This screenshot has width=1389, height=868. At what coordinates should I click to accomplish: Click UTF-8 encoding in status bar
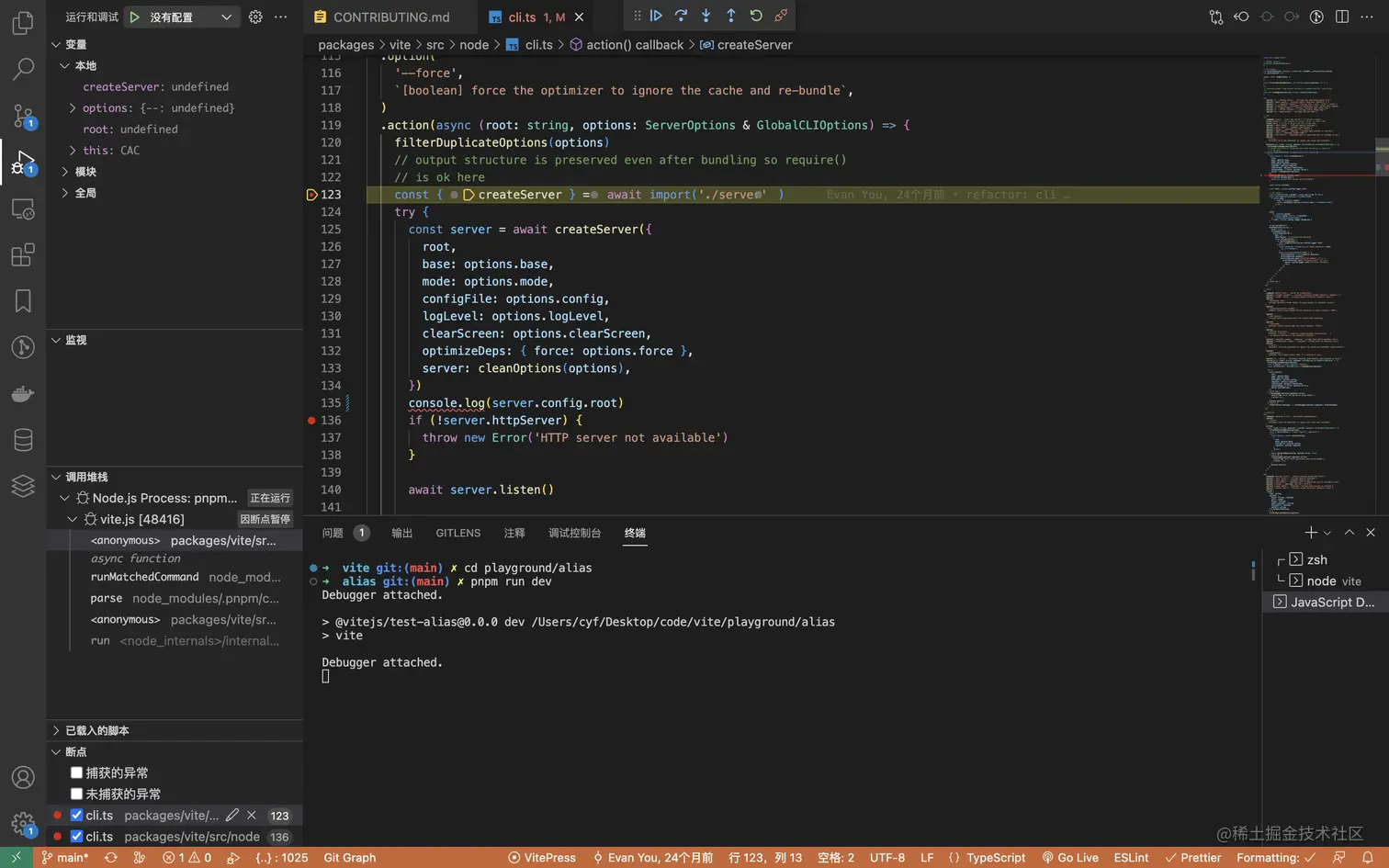click(x=886, y=858)
